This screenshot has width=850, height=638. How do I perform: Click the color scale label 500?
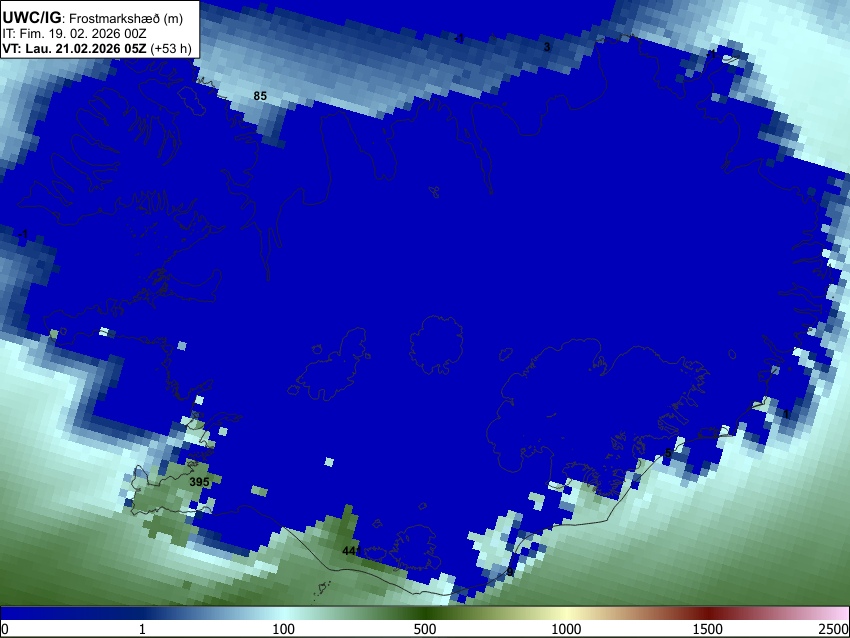[x=425, y=629]
